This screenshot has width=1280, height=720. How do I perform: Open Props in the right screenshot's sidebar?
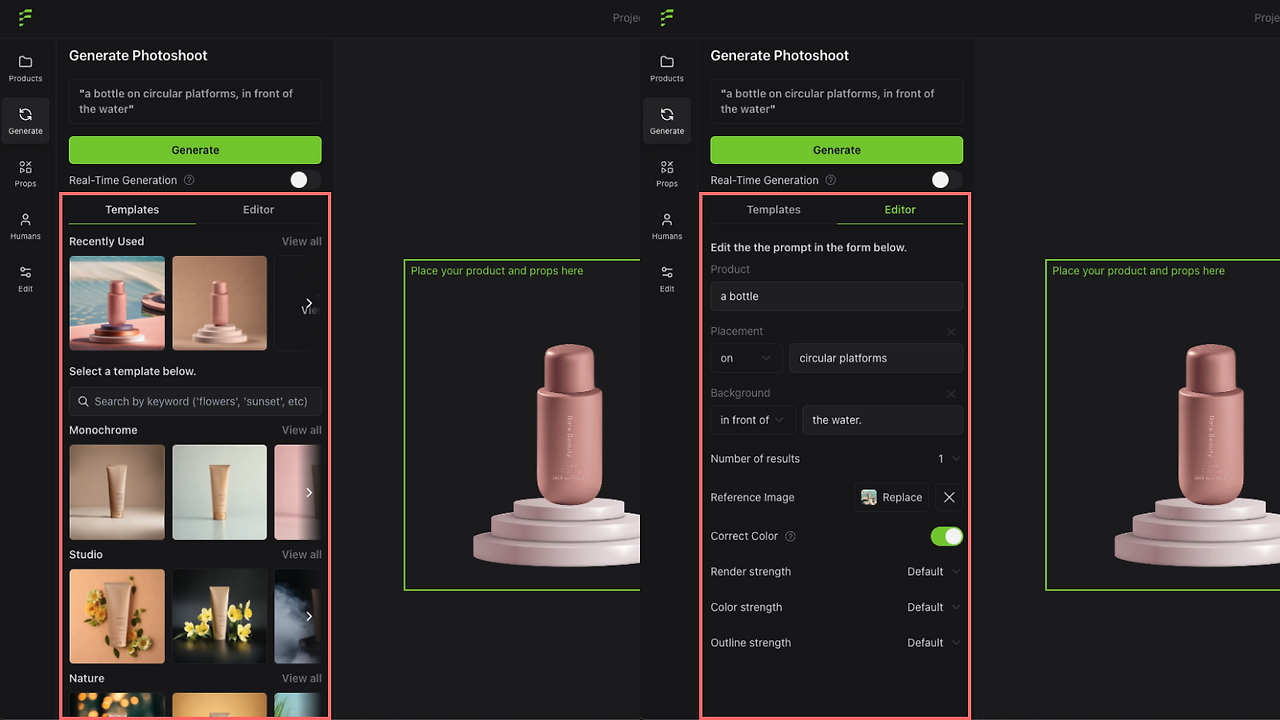pos(667,174)
